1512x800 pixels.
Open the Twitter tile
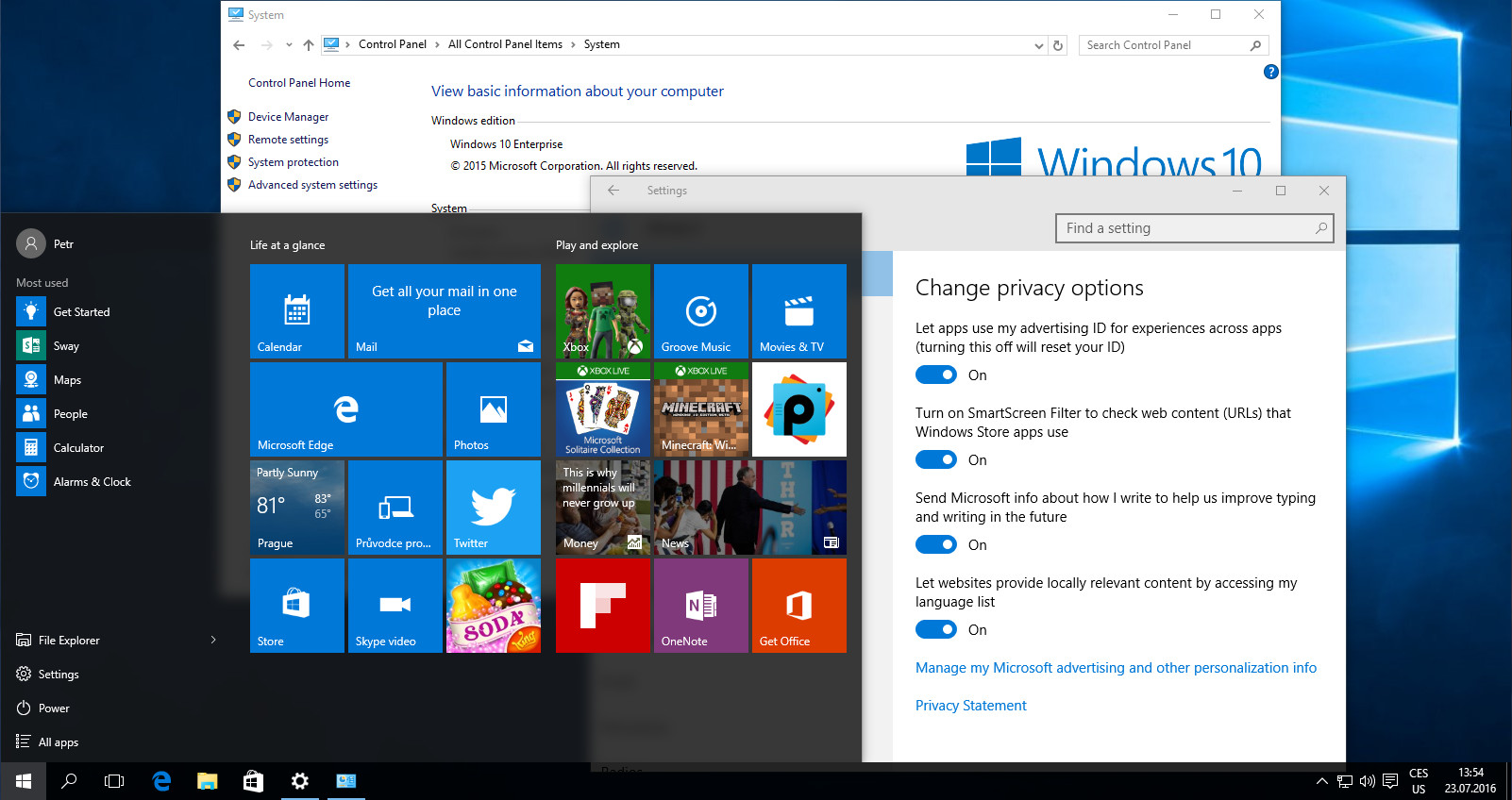click(494, 508)
